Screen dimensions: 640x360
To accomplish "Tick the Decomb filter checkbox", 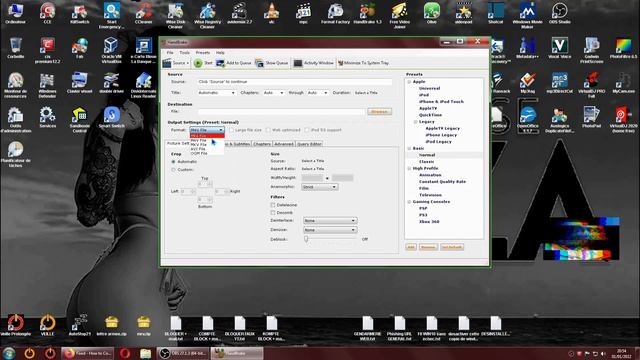I will pos(273,213).
